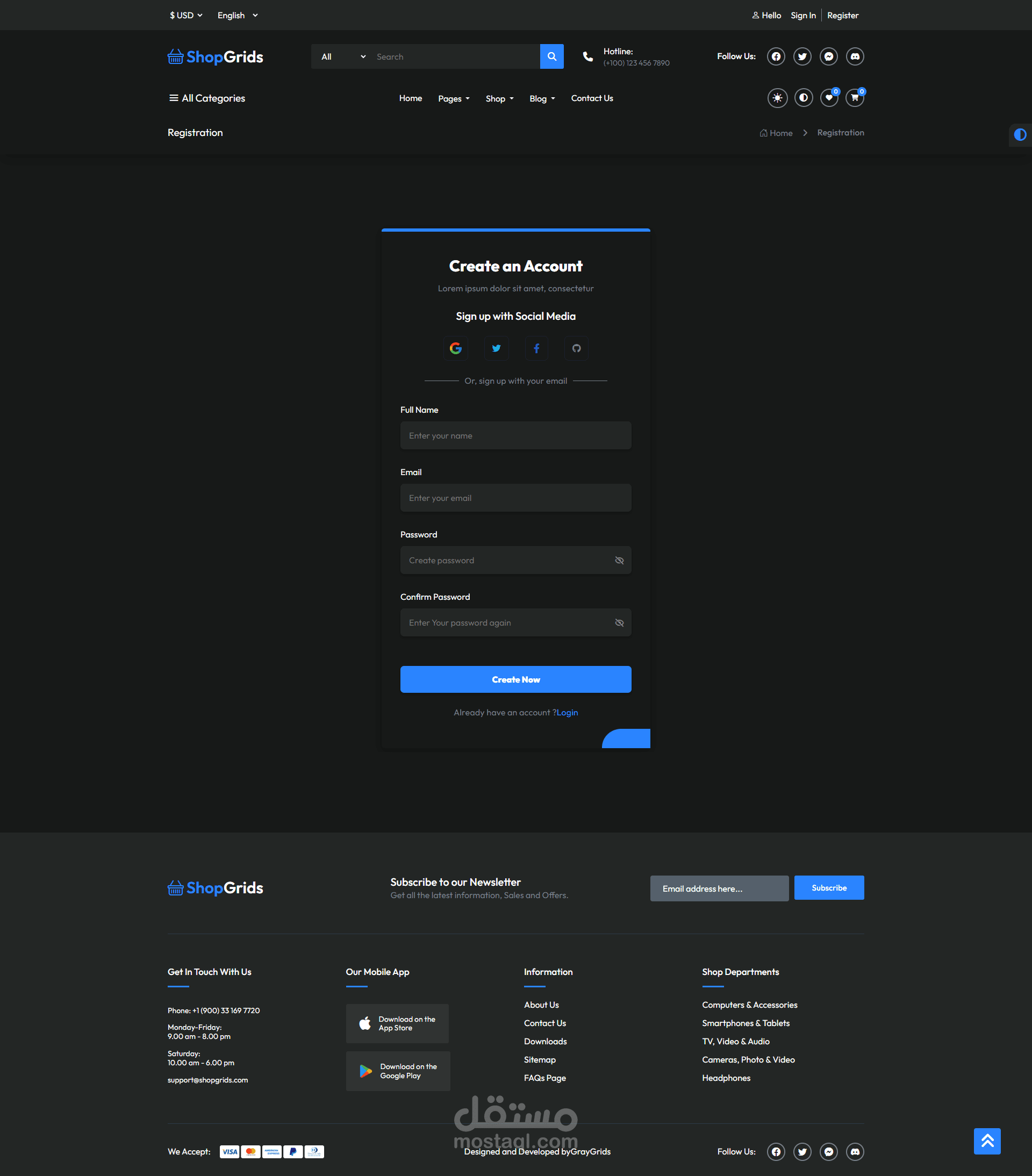This screenshot has width=1032, height=1176.
Task: Click the blue search magnifier button
Action: 551,56
